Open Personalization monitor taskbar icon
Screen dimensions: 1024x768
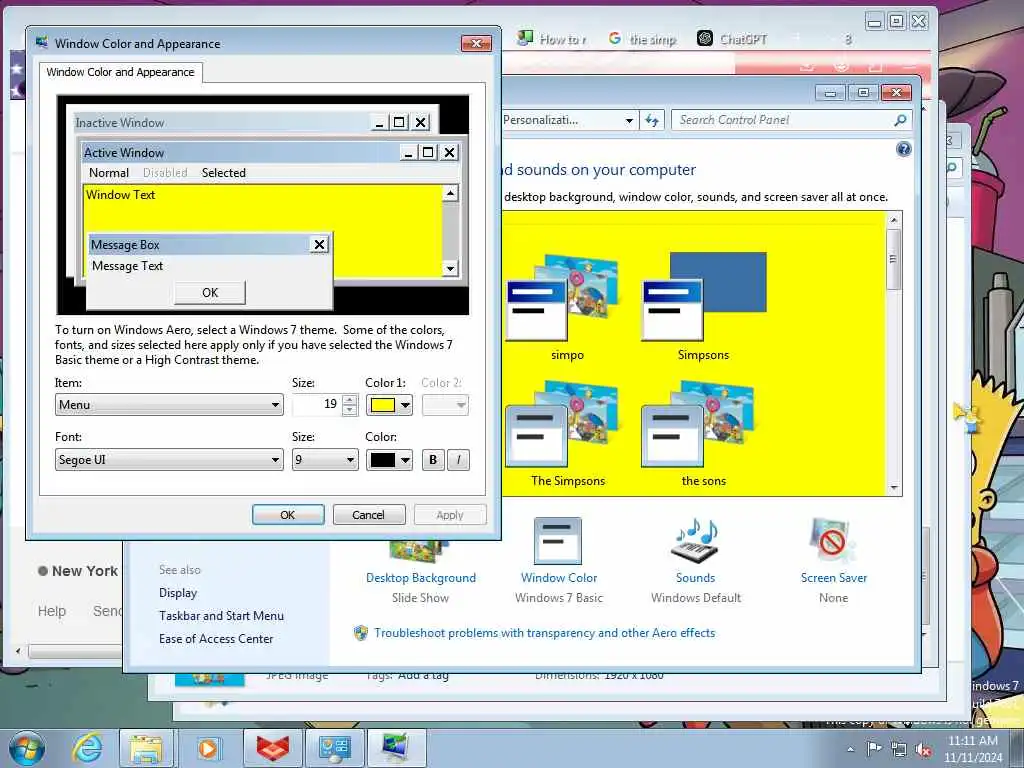point(395,748)
